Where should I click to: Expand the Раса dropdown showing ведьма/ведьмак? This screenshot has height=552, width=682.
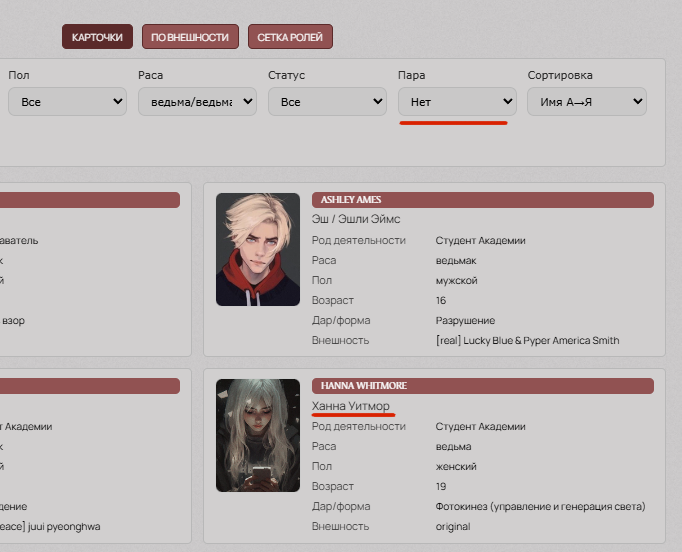197,102
